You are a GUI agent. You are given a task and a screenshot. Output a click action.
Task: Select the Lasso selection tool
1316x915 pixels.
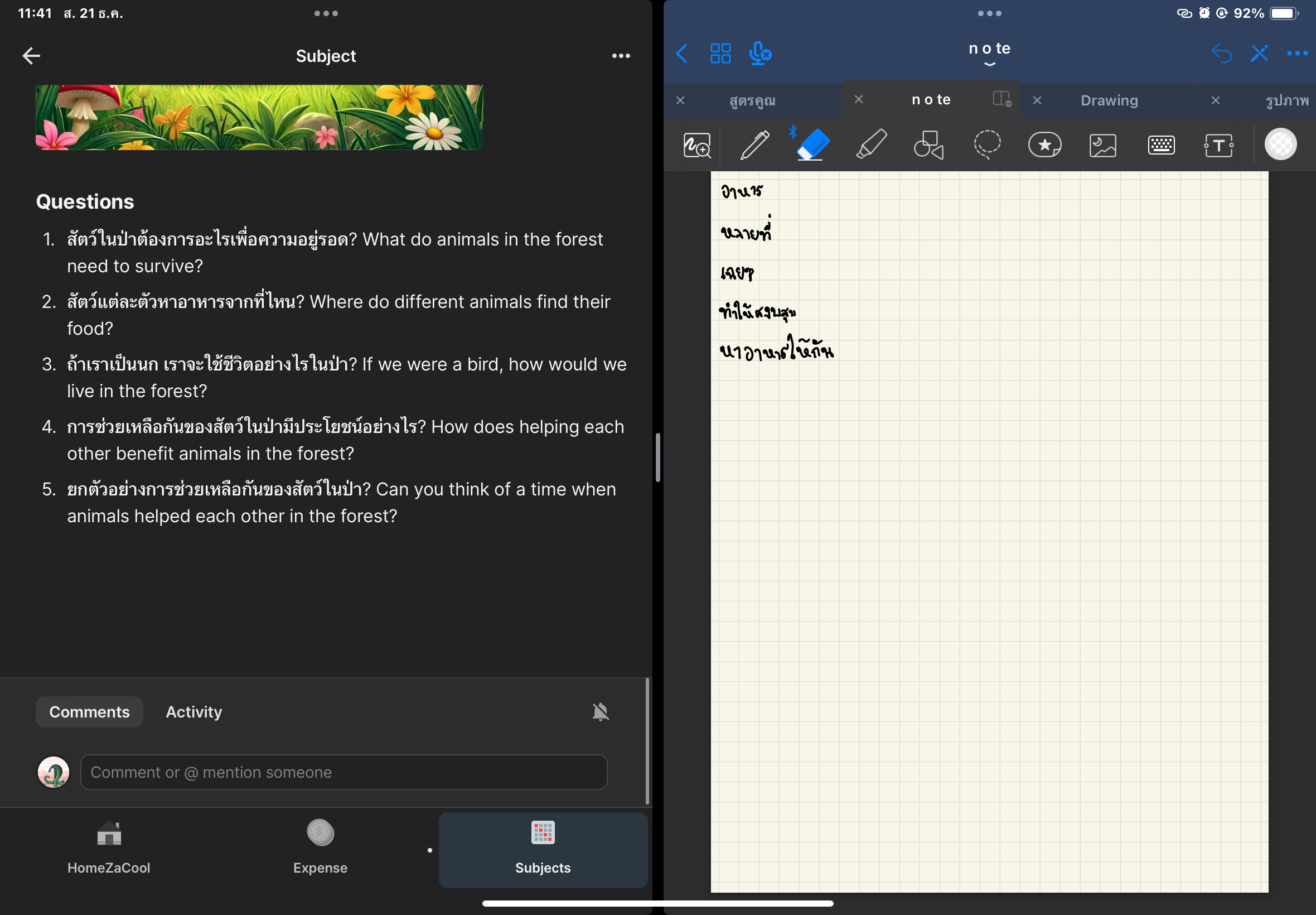pos(986,145)
